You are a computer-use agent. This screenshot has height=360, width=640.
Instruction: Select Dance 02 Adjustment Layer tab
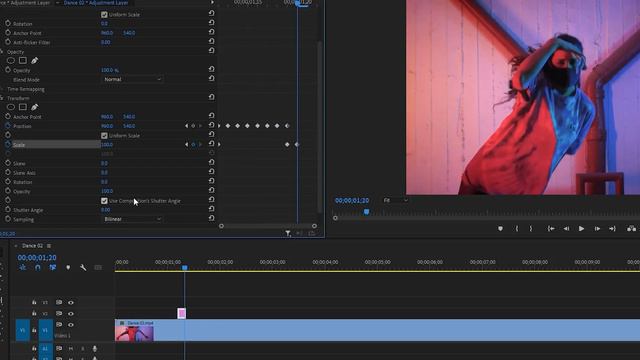(96, 3)
